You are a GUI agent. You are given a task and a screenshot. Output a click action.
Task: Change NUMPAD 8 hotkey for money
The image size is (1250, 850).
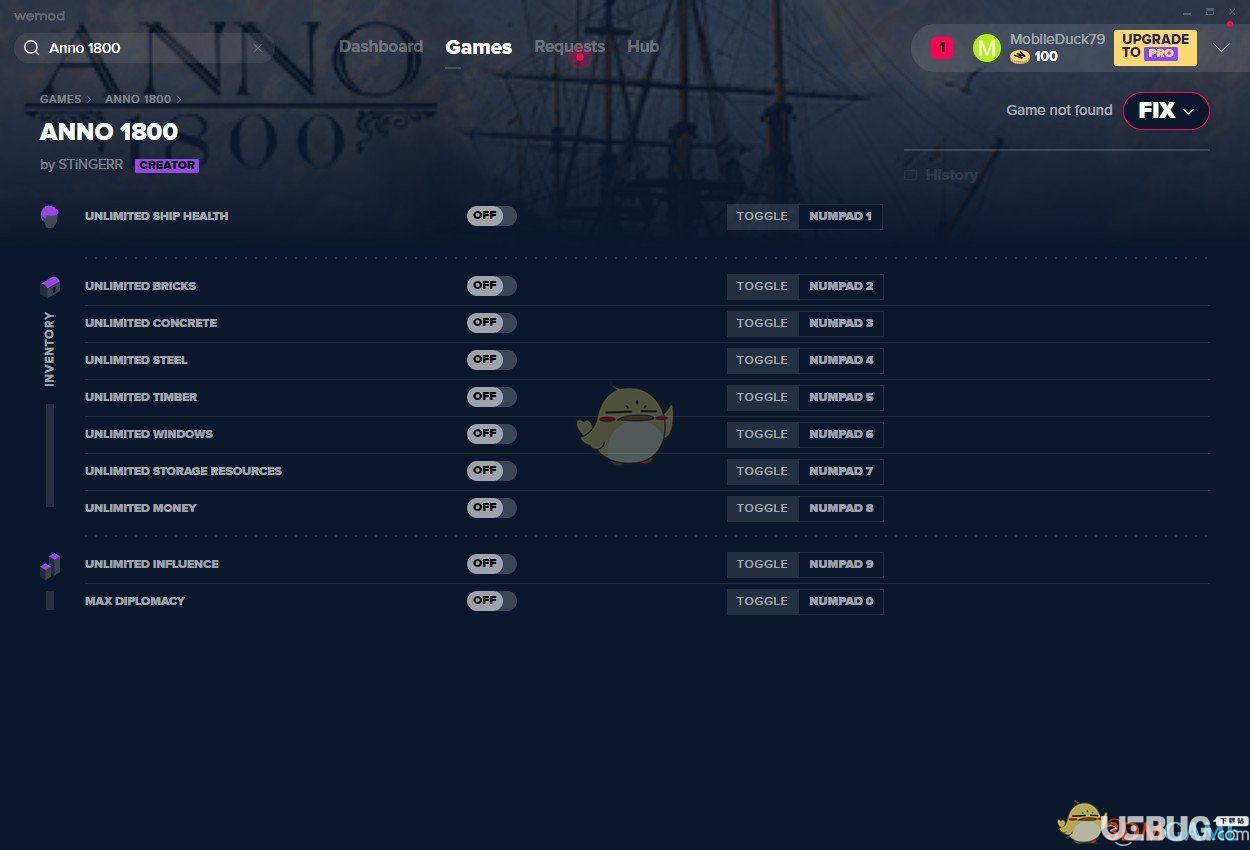(841, 508)
